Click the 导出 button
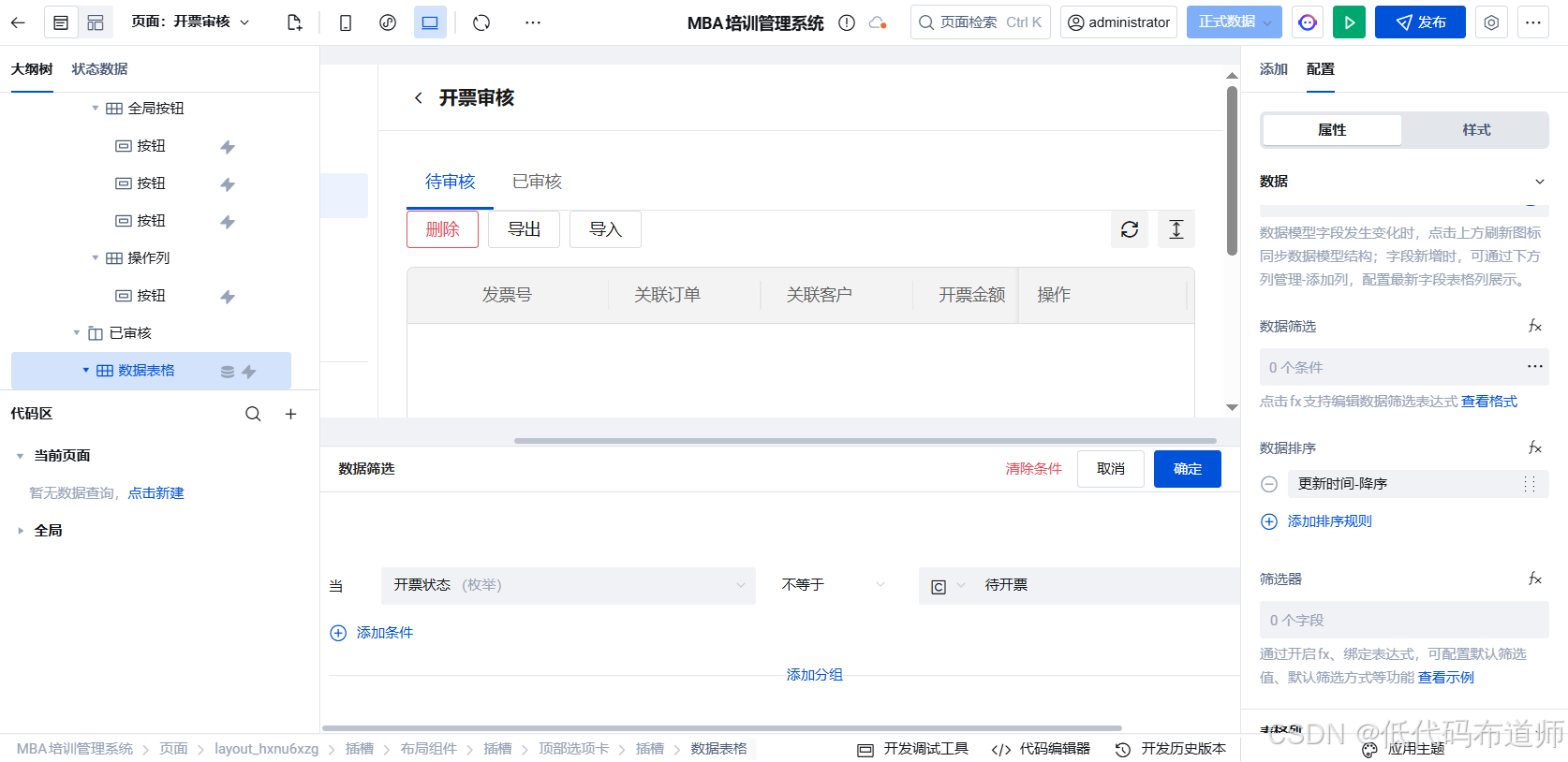 (x=524, y=229)
